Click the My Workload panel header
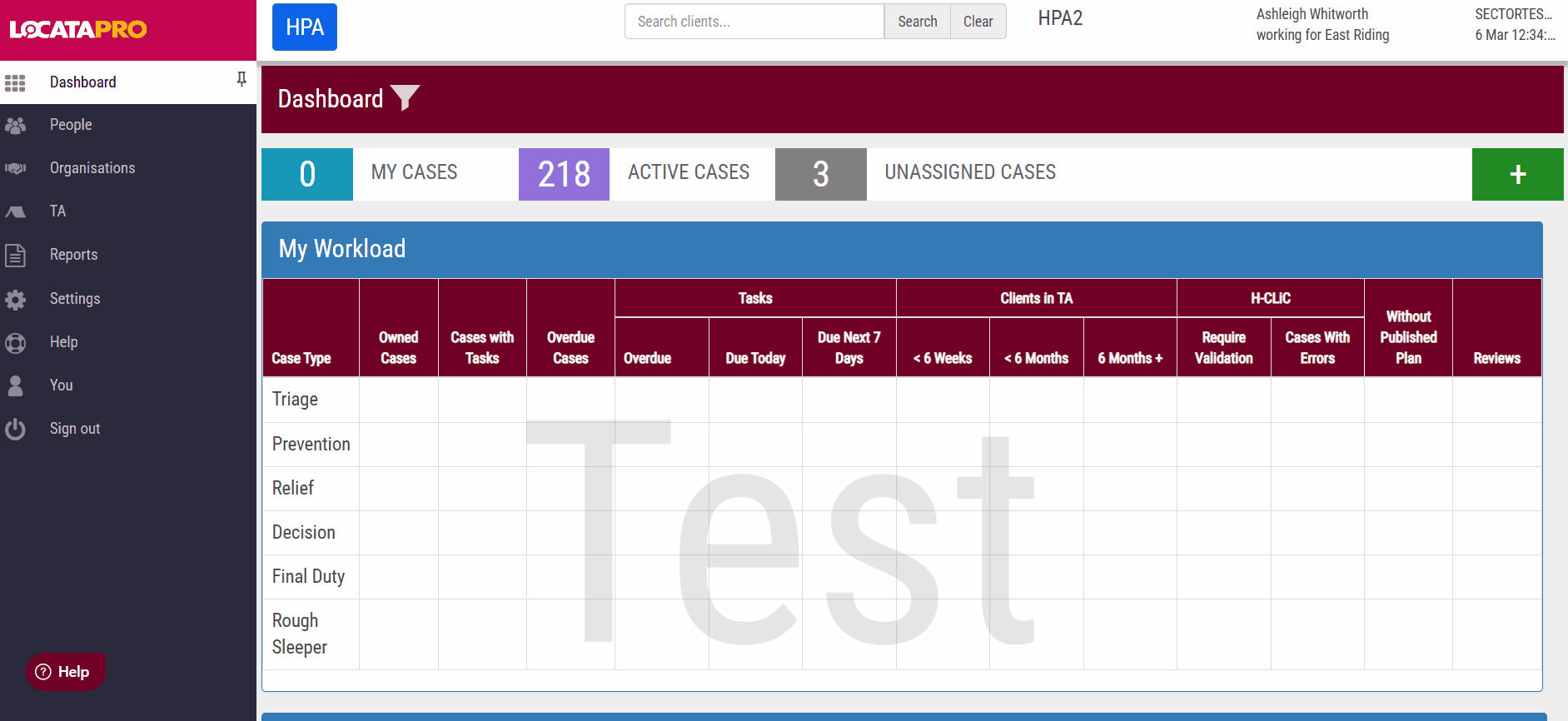Viewport: 1568px width, 721px height. (902, 249)
